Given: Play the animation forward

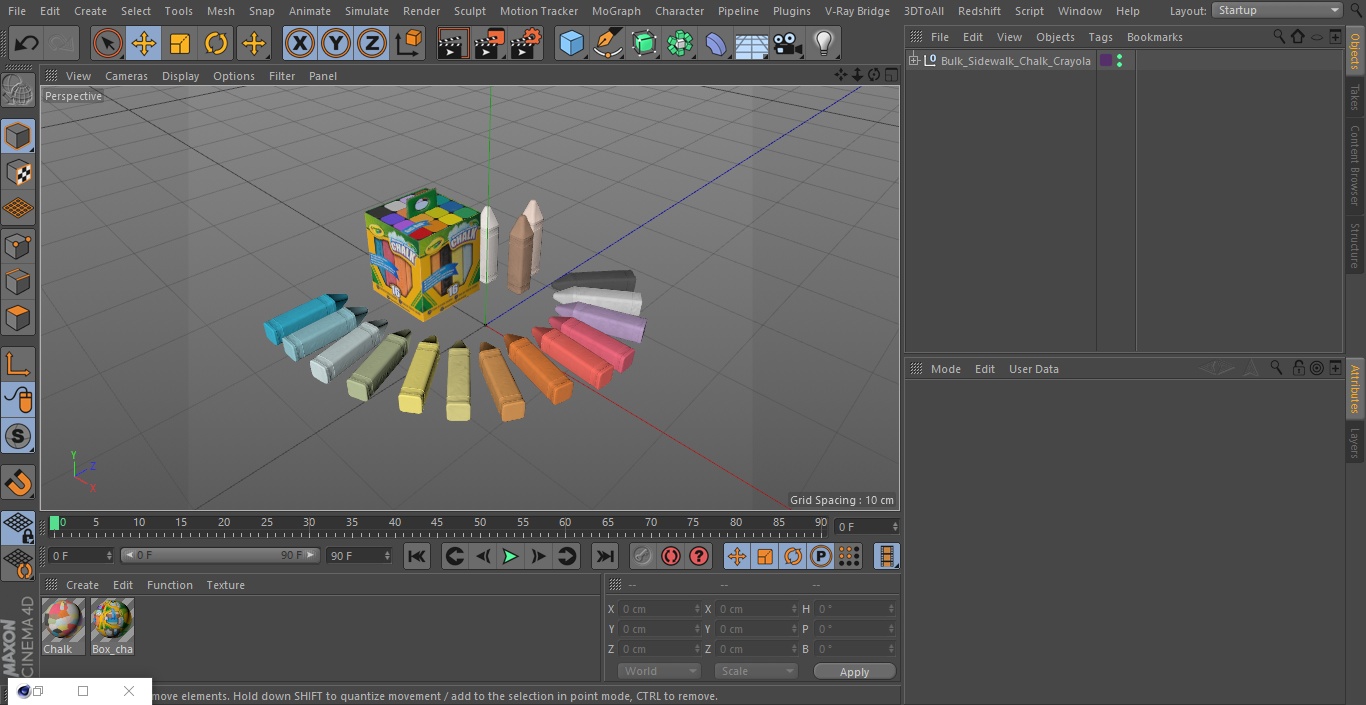Looking at the screenshot, I should coord(510,556).
